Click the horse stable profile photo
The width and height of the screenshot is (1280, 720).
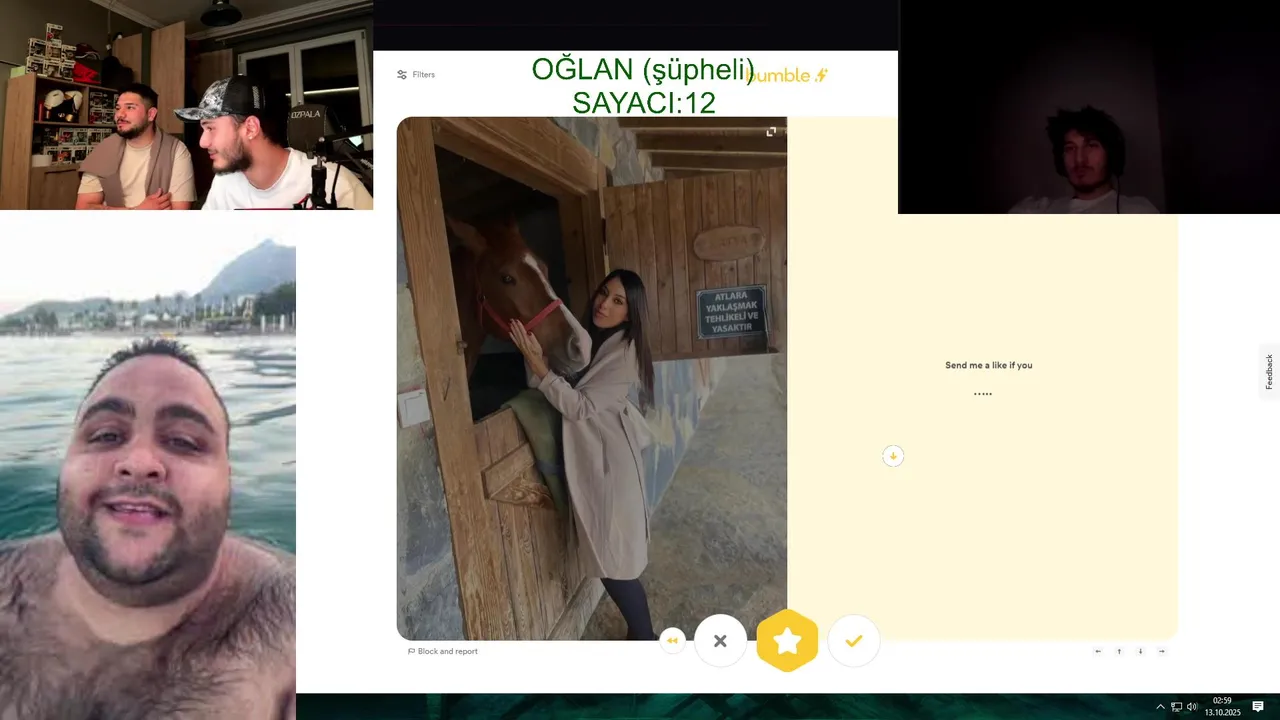click(592, 378)
